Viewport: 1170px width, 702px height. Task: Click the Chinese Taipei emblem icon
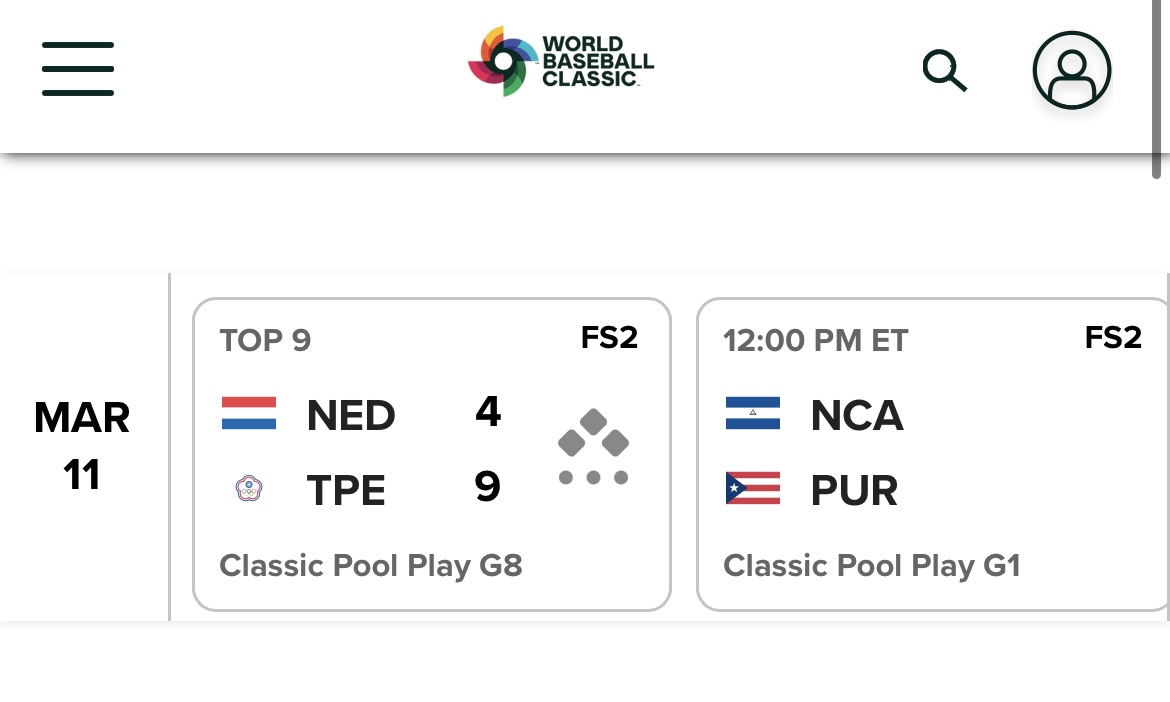(x=248, y=489)
